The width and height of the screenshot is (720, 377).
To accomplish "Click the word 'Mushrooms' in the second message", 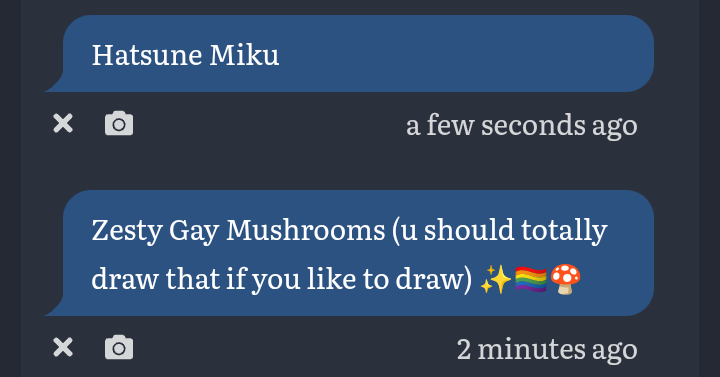I will [x=305, y=231].
